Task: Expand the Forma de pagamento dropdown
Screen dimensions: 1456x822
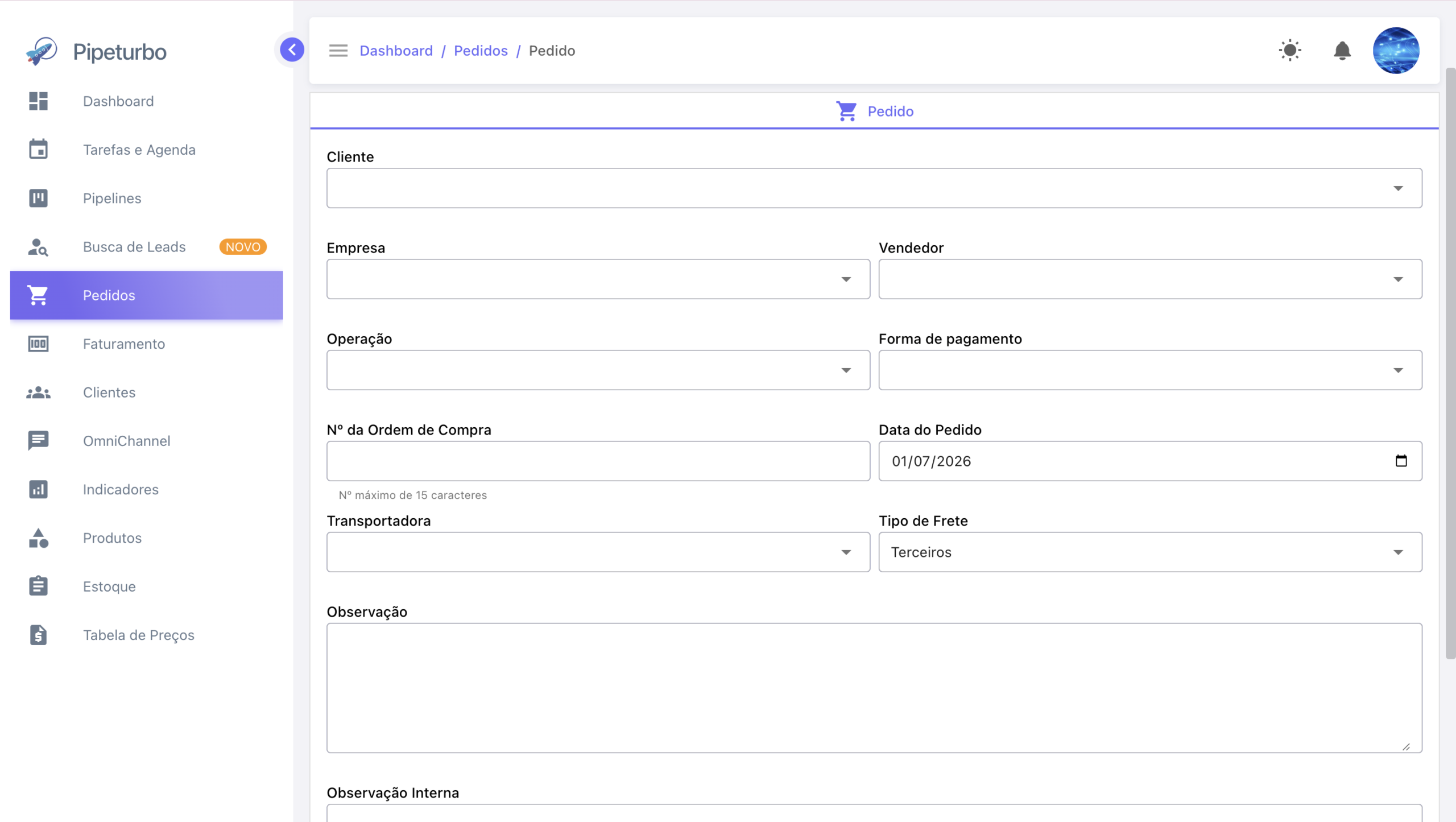Action: [1150, 370]
